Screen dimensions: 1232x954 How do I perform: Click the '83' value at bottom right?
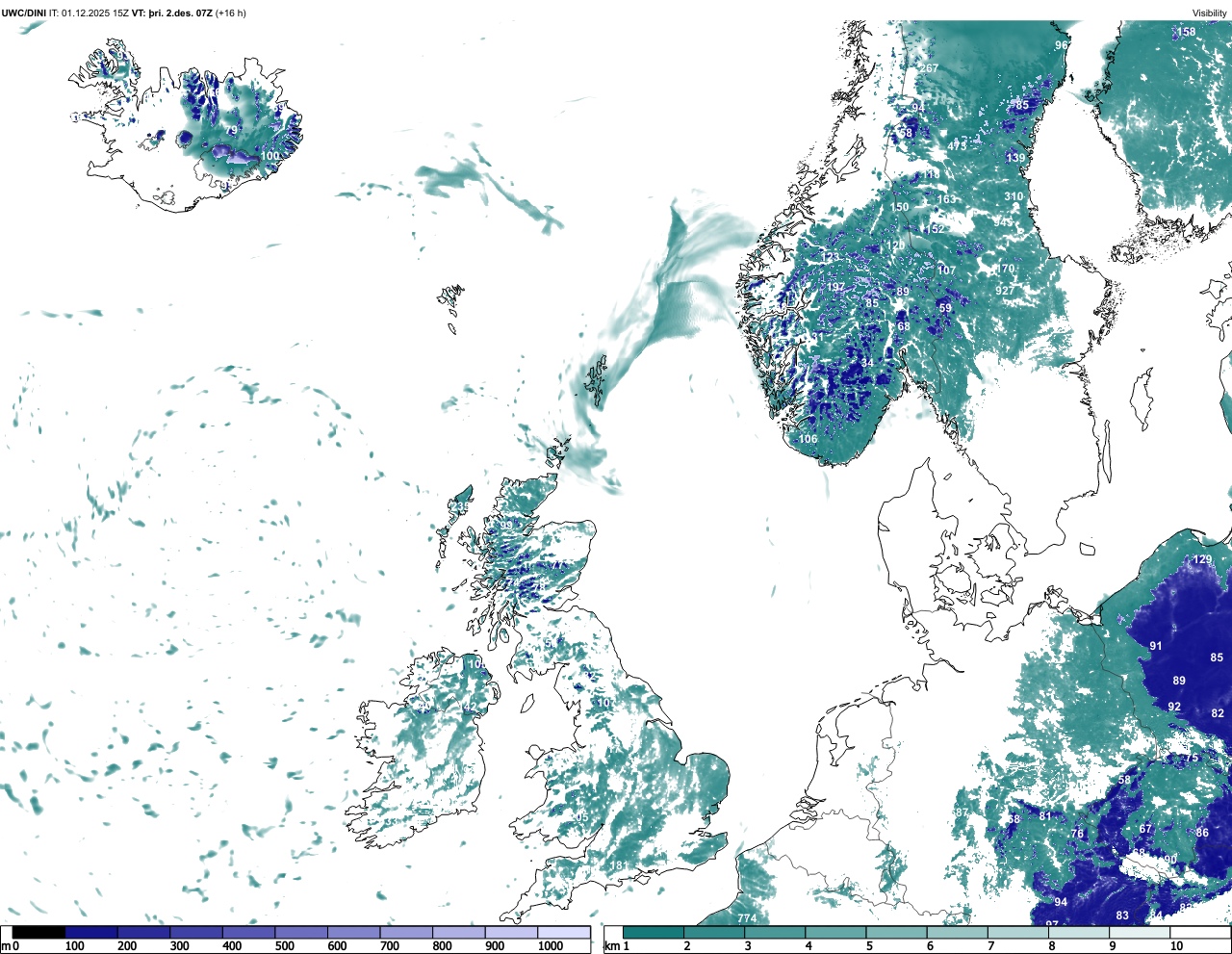(1122, 915)
